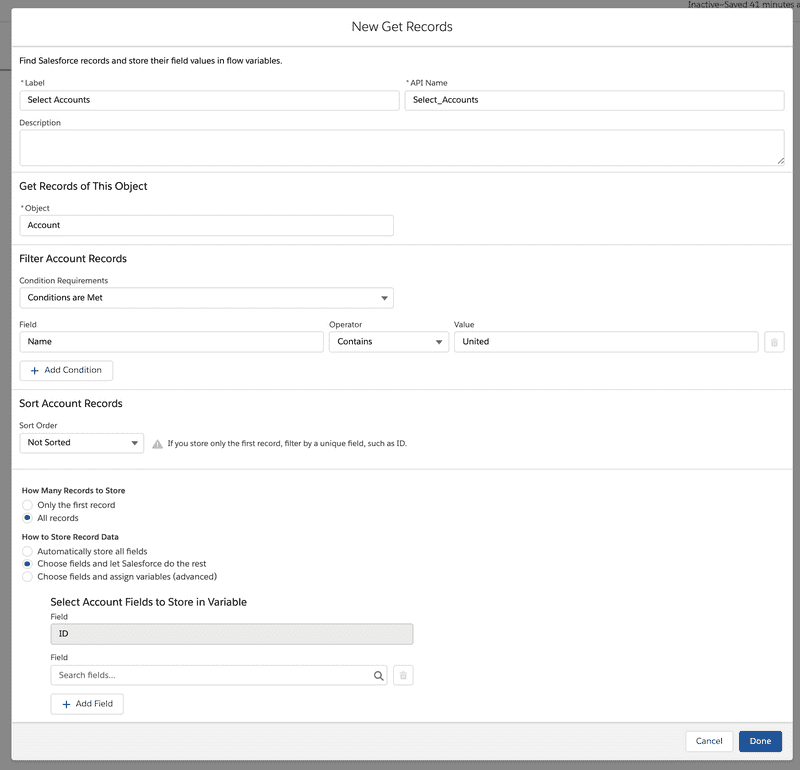
Task: Select the "All records" radio button
Action: coord(28,518)
